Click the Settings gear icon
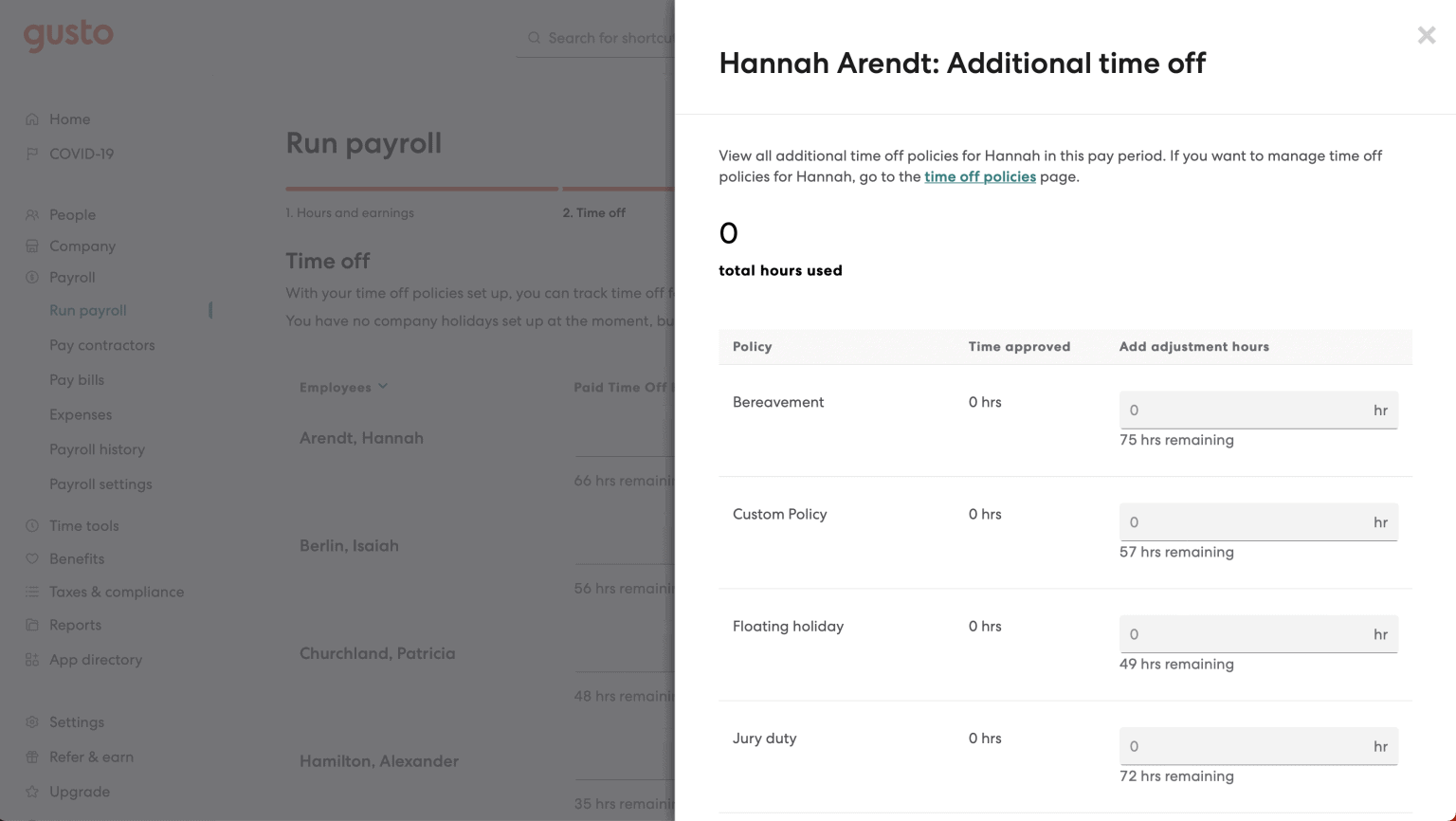The height and width of the screenshot is (821, 1456). pyautogui.click(x=33, y=721)
